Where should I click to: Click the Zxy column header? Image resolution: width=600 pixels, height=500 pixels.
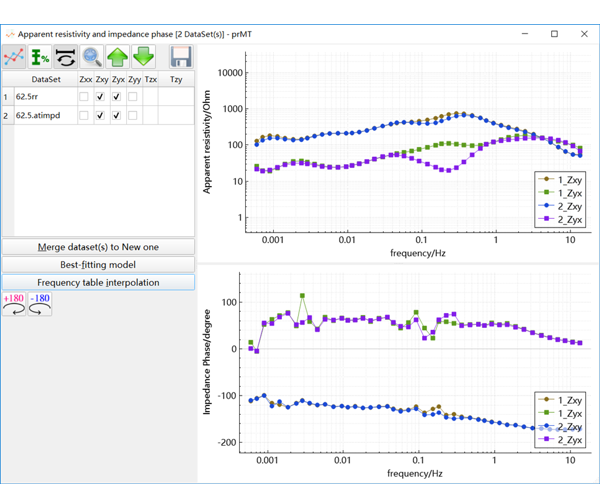tap(102, 80)
